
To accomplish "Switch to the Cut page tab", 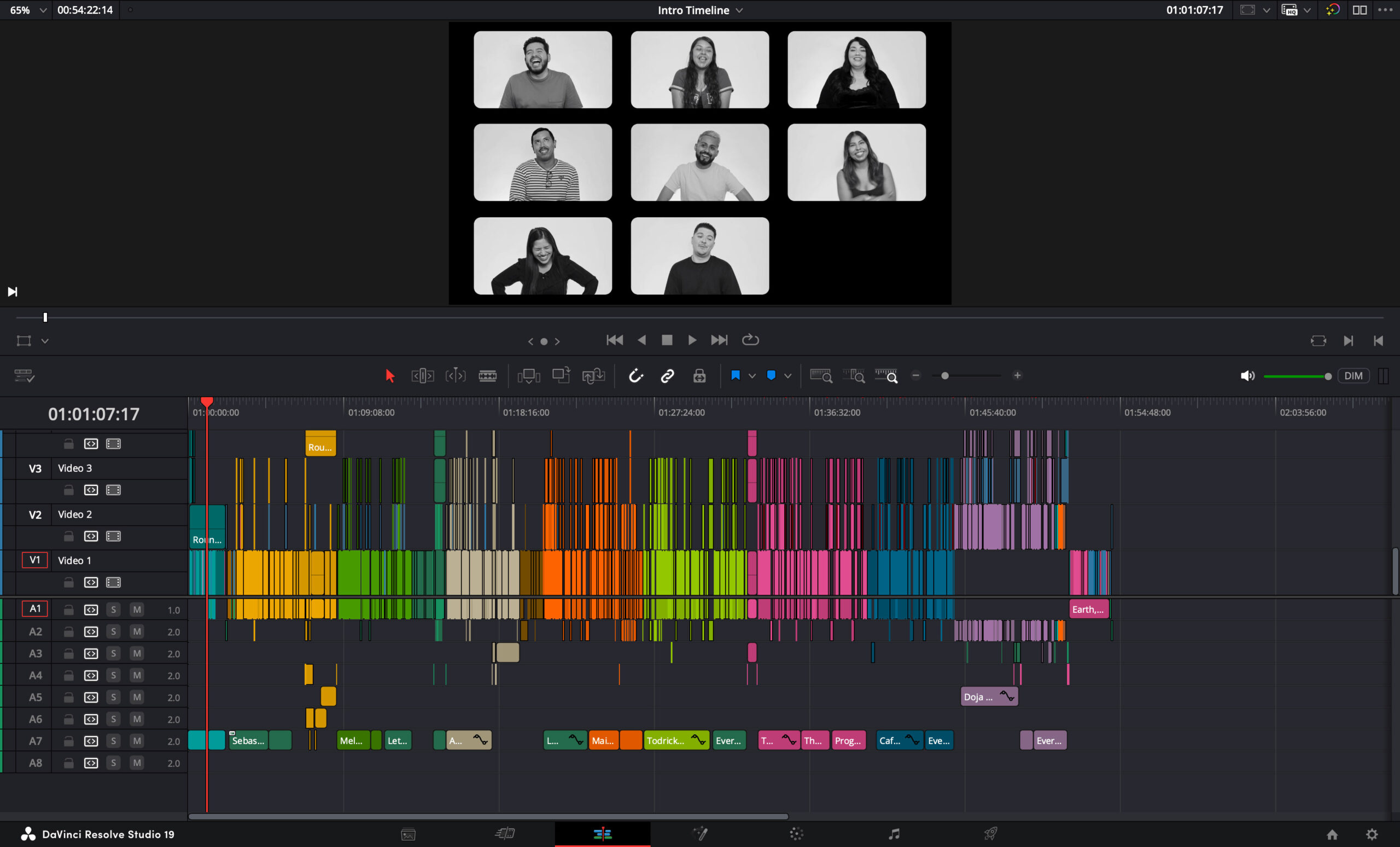I will (505, 834).
